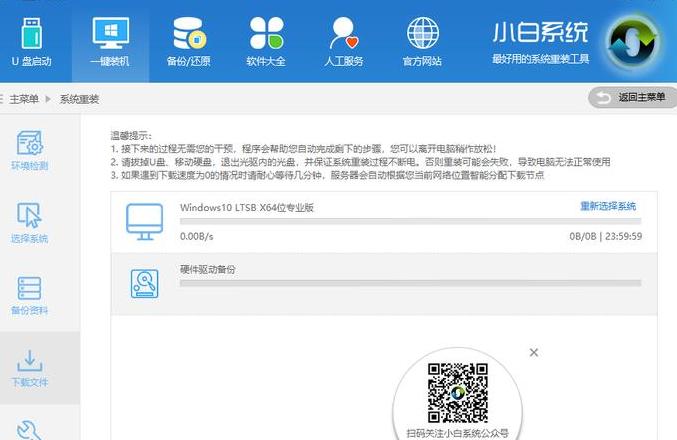The height and width of the screenshot is (440, 677).
Task: Select the 一键装机 tab
Action: 110,42
